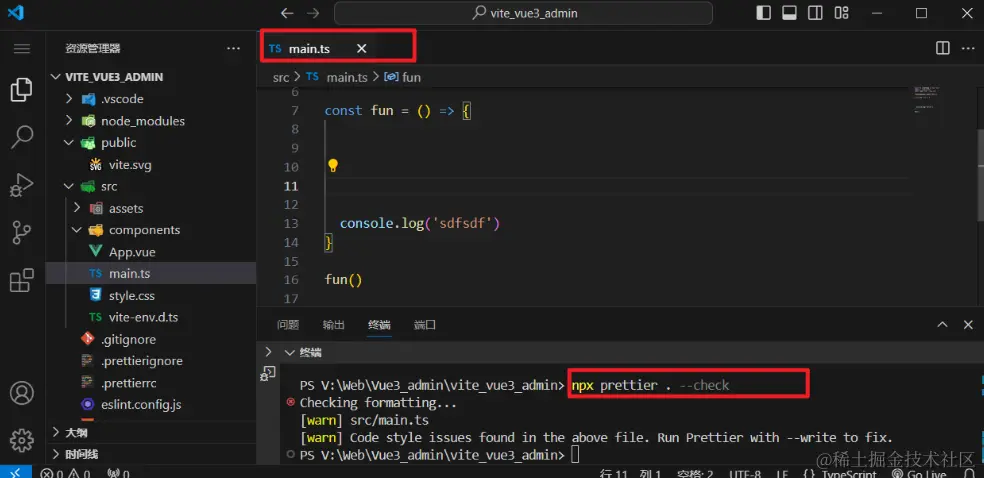Open the Search view in activity bar

coord(21,137)
